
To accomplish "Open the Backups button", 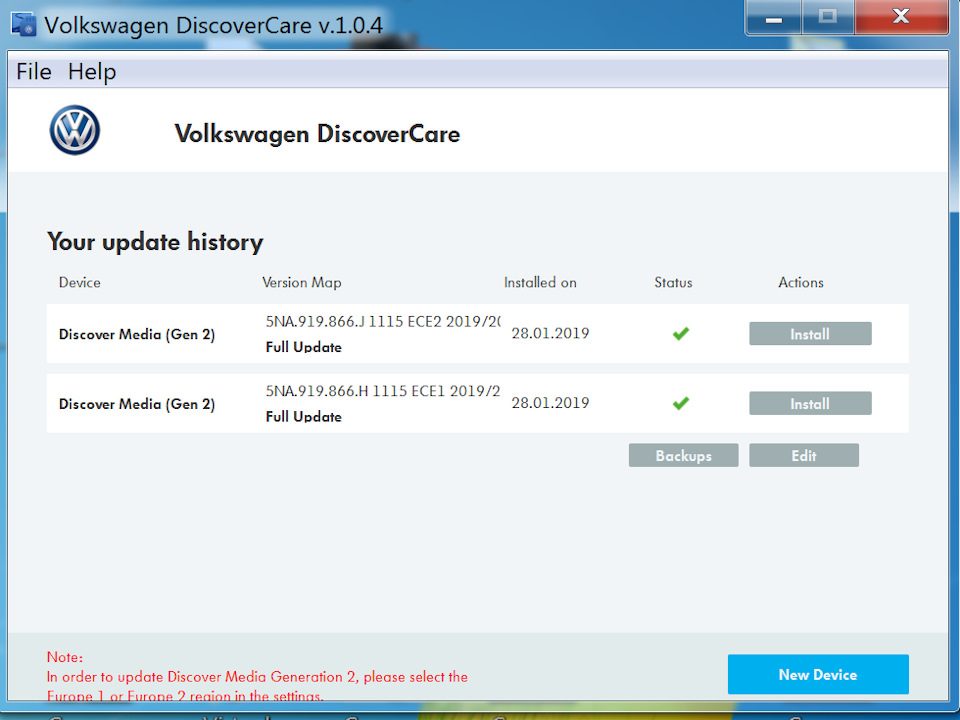I will (683, 456).
